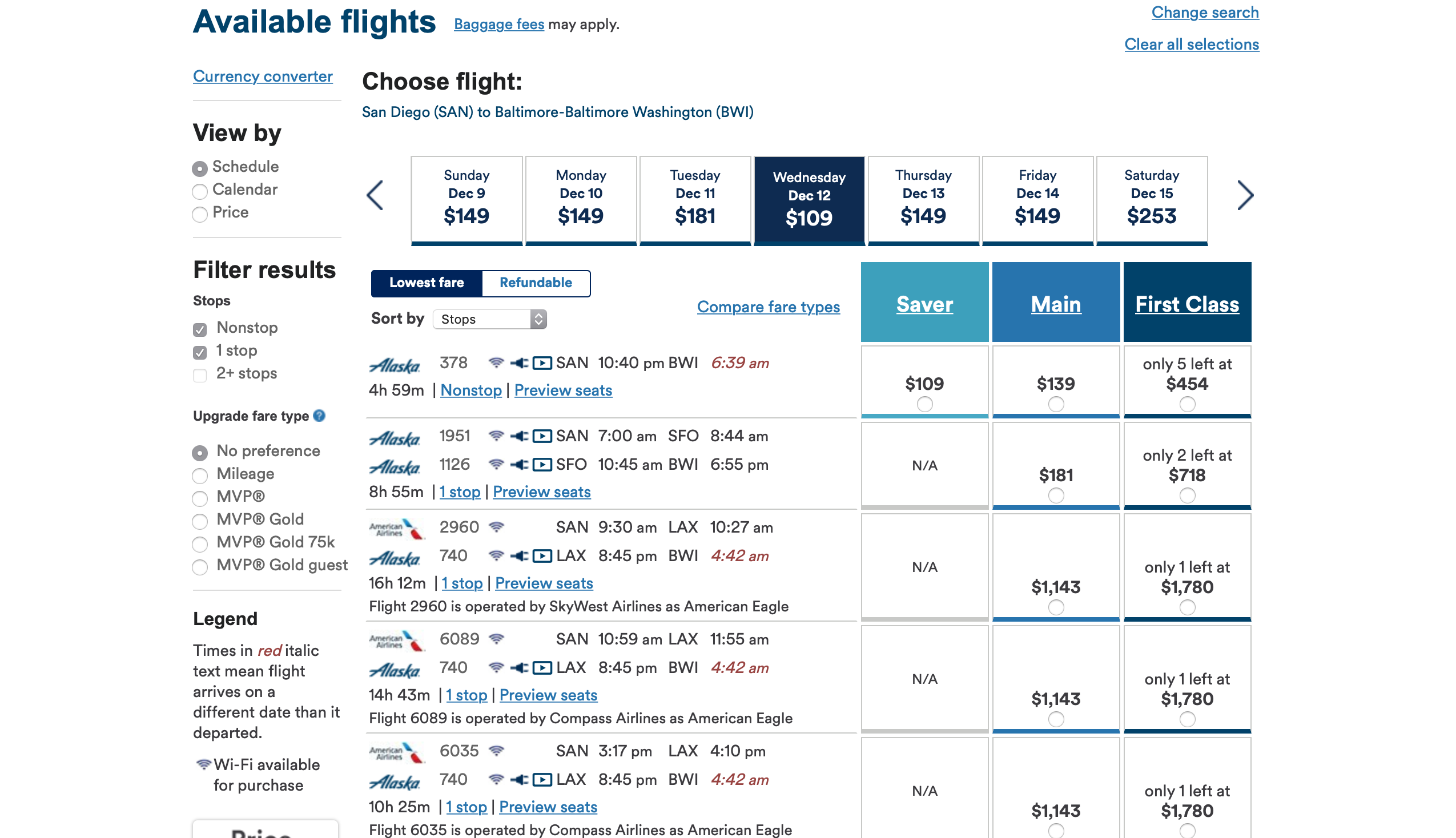
Task: Select the $109 Saver fare radio
Action: pos(924,404)
